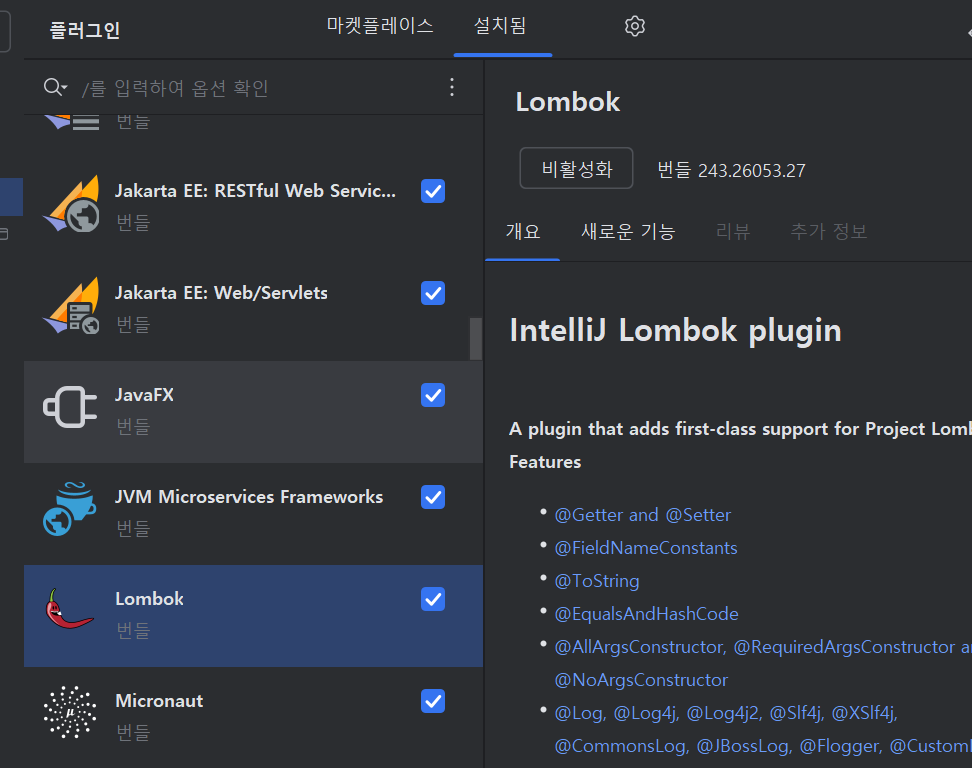Select Jakarta EE: Web/Servlets plugin name
This screenshot has height=768, width=972.
pos(221,293)
